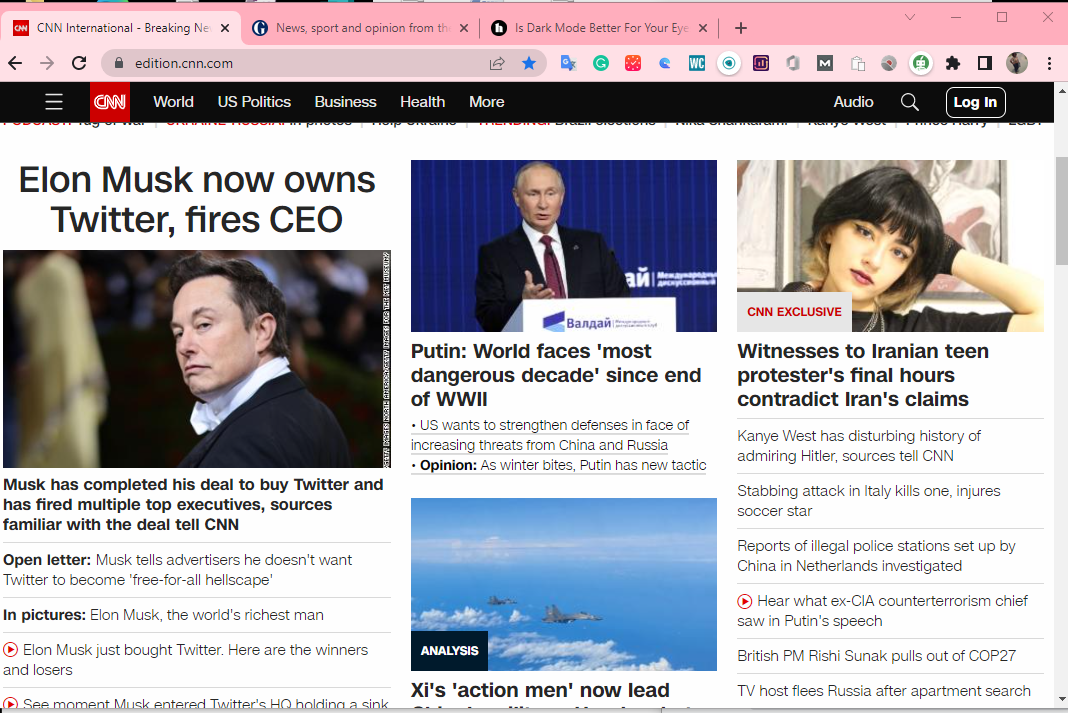The height and width of the screenshot is (713, 1068).
Task: Open the clipboard extension icon
Action: click(858, 63)
